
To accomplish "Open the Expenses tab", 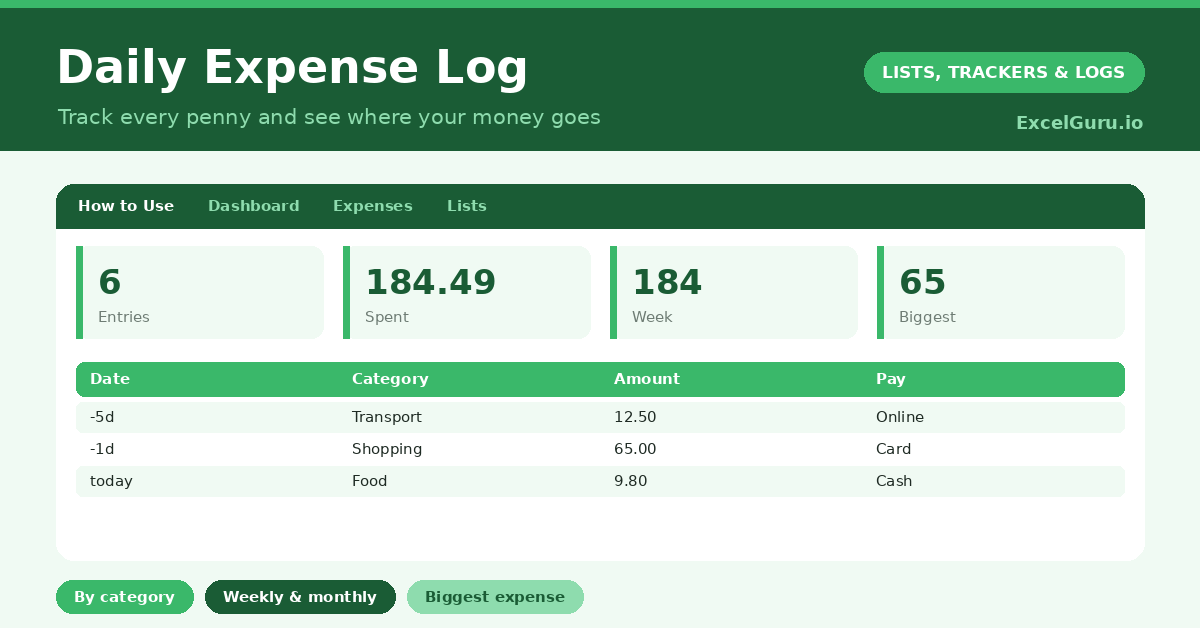I will (x=373, y=206).
